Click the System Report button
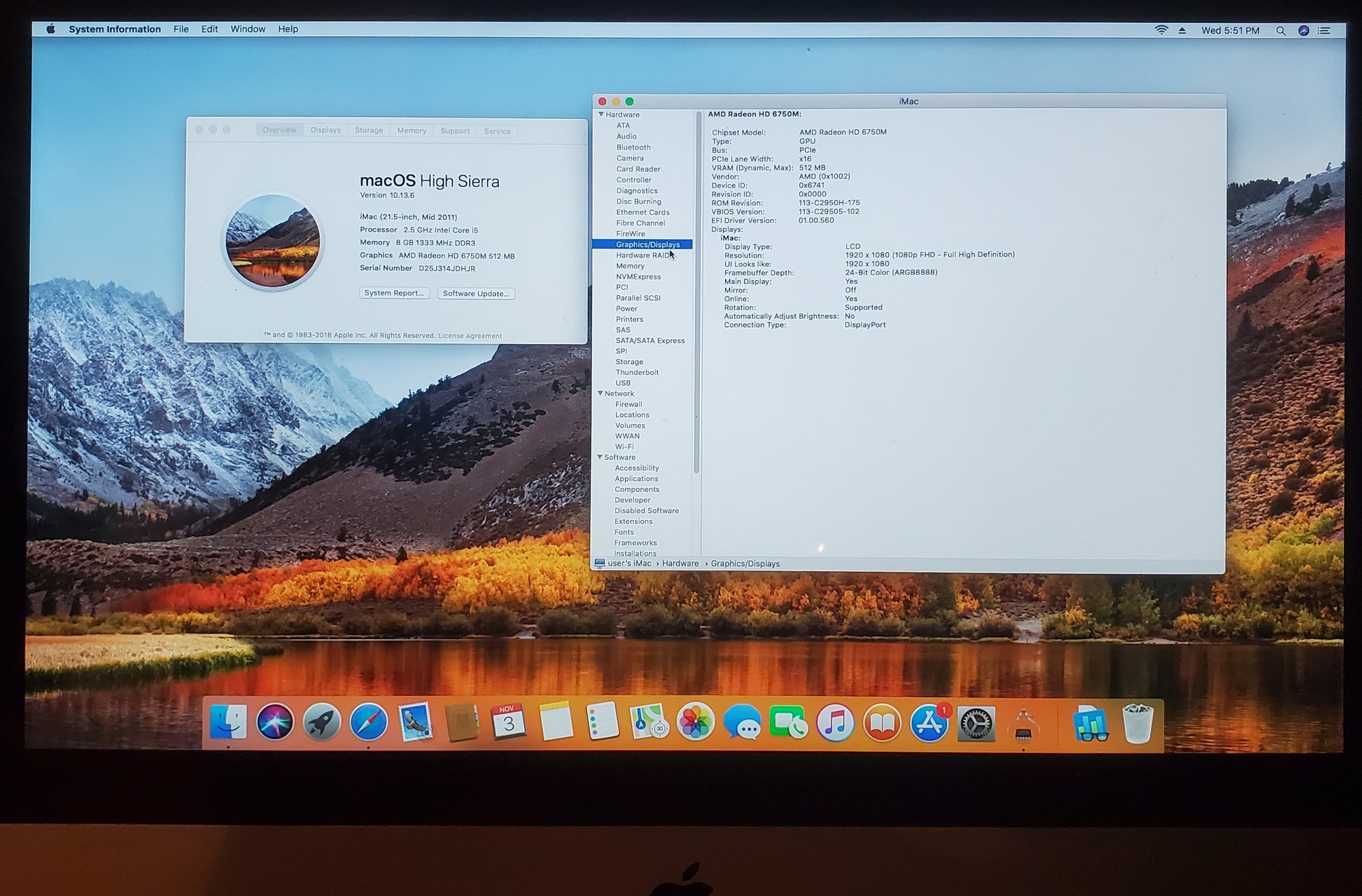1362x896 pixels. point(394,293)
